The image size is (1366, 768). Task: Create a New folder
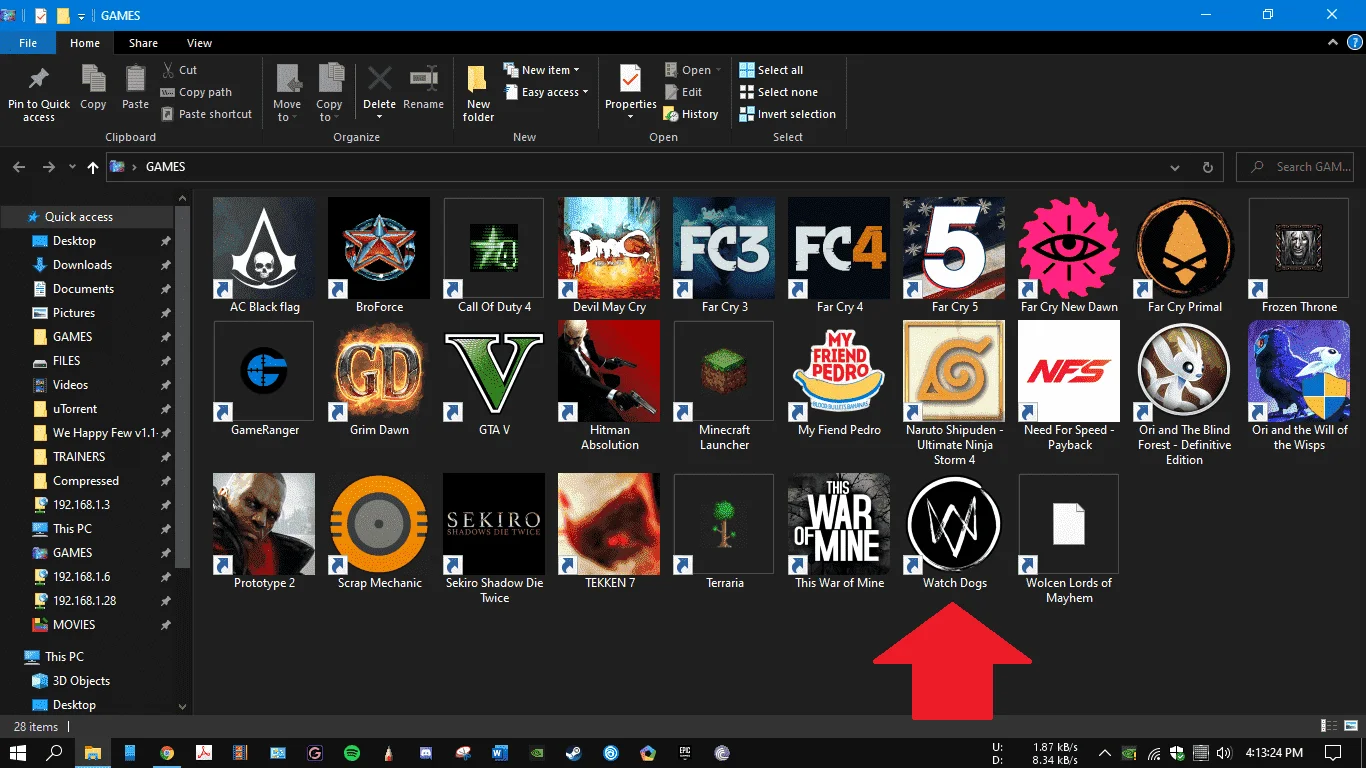click(478, 94)
